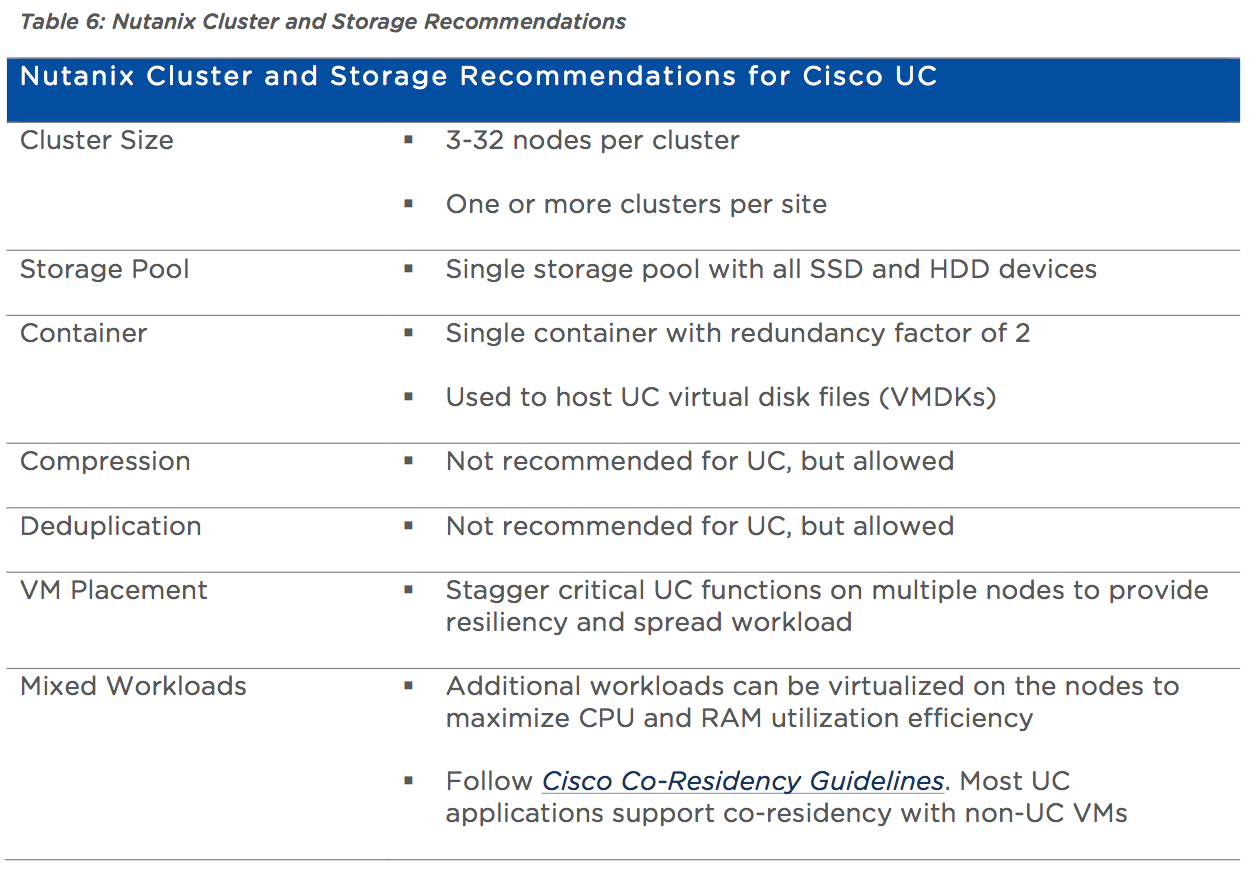Screen dimensions: 1258x874
Task: Open the Cisco Co-Residency Guidelines link
Action: pyautogui.click(x=742, y=781)
